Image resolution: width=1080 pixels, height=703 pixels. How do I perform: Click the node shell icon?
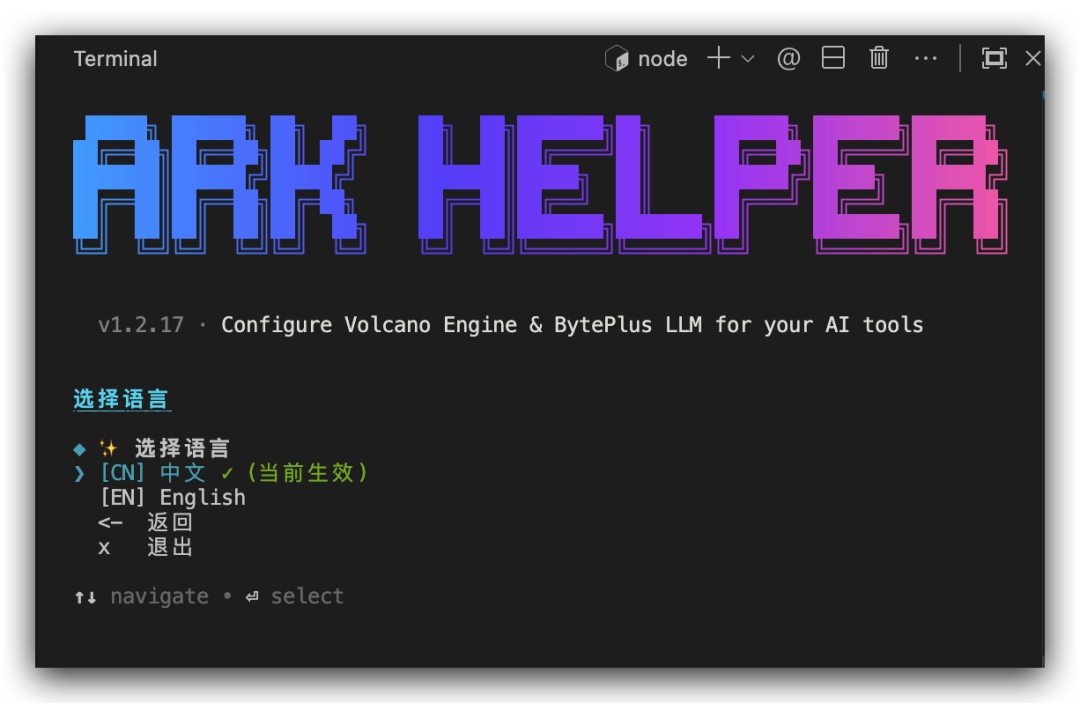pyautogui.click(x=616, y=59)
